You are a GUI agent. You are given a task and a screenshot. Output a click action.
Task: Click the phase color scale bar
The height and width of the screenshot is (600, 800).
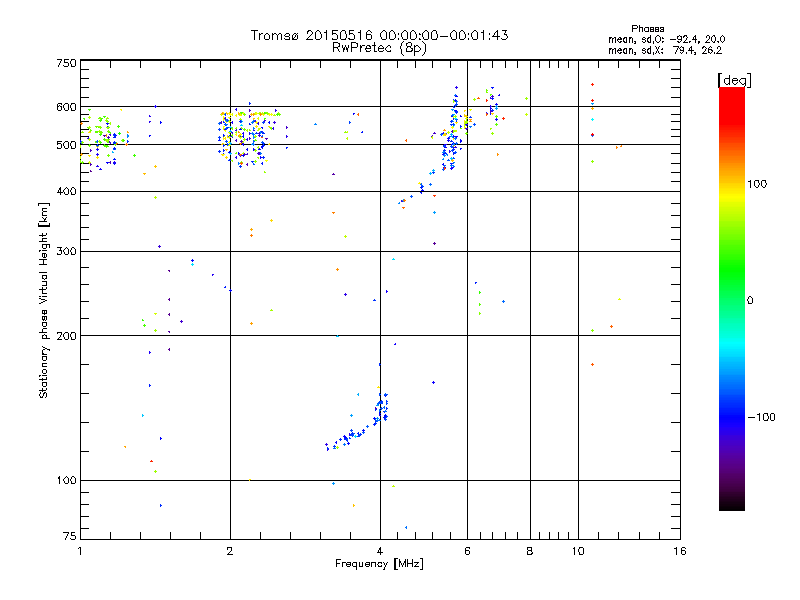[x=732, y=298]
